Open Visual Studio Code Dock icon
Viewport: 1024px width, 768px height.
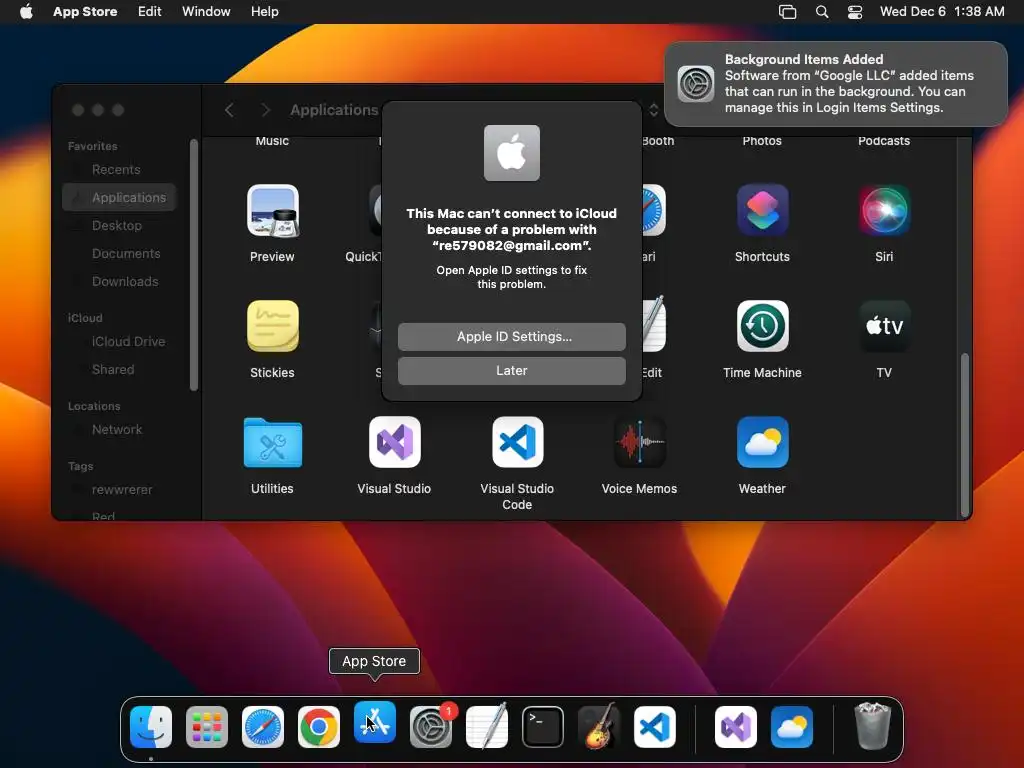654,726
